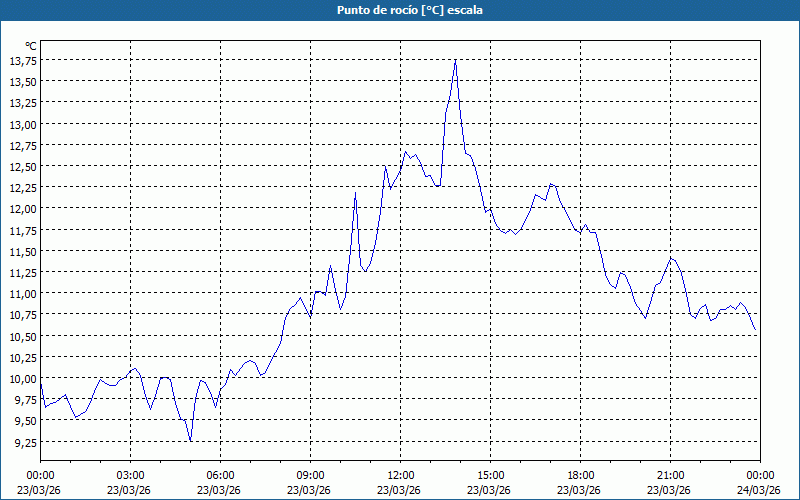Click the 12,00 y-axis value label
Screen dimensions: 800x500
[23, 209]
